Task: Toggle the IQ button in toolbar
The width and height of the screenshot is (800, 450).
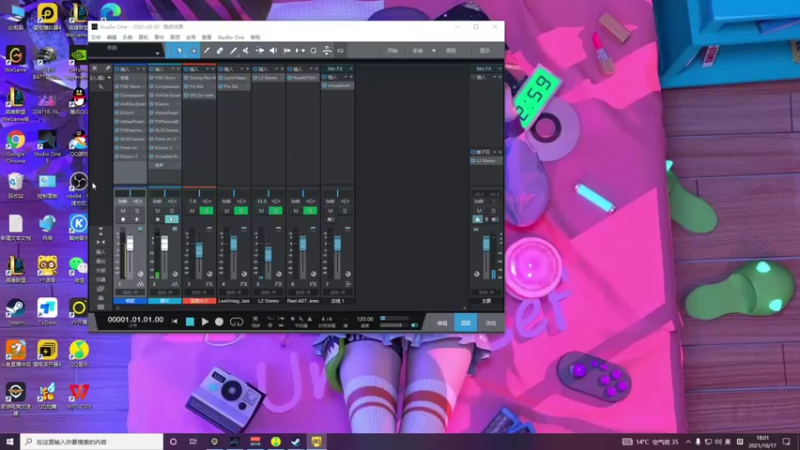Action: coord(340,51)
